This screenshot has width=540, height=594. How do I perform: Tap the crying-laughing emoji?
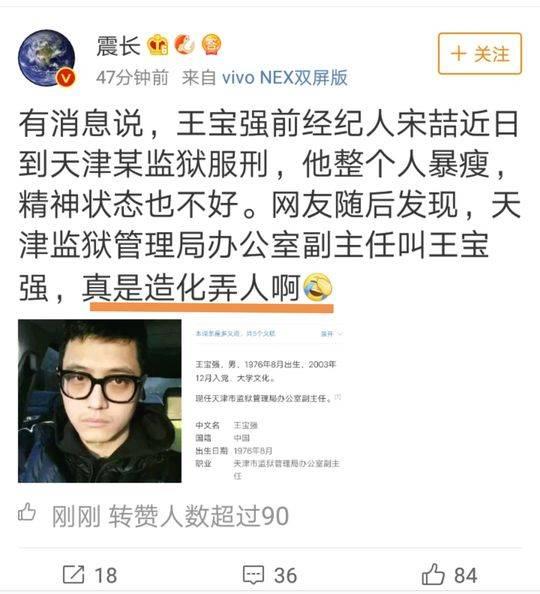coord(318,288)
